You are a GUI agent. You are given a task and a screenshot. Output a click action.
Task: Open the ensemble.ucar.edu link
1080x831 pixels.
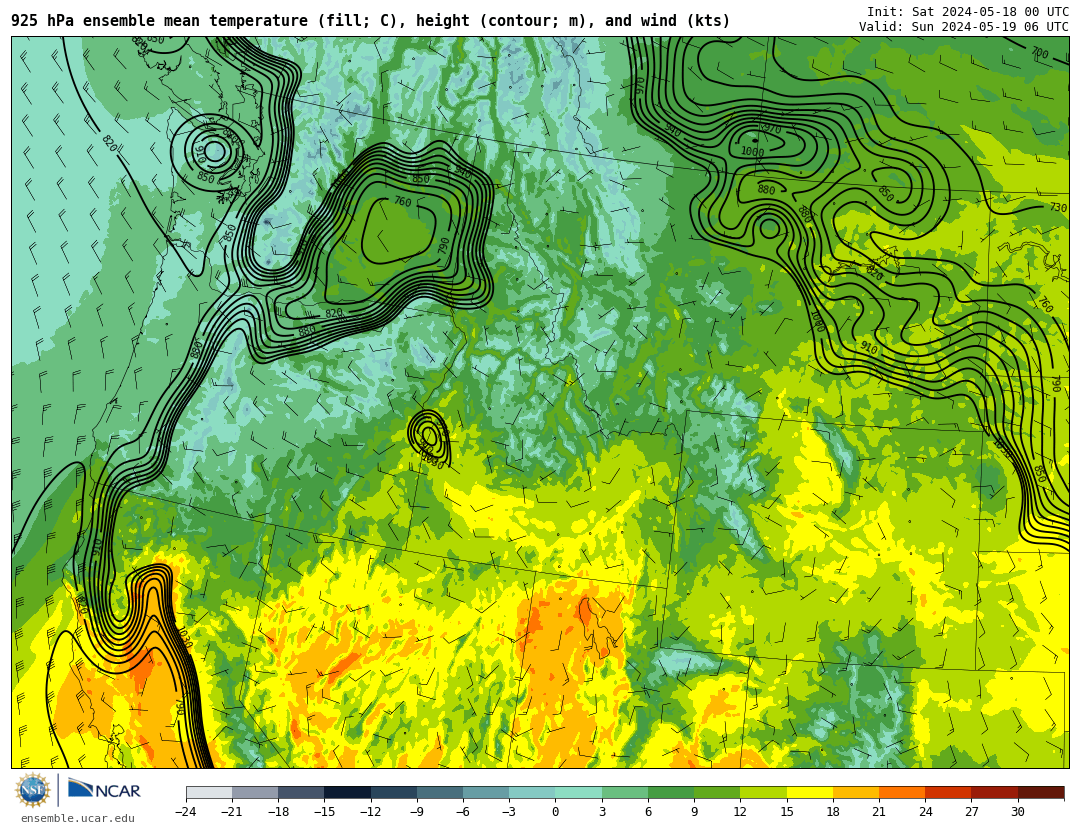click(78, 819)
